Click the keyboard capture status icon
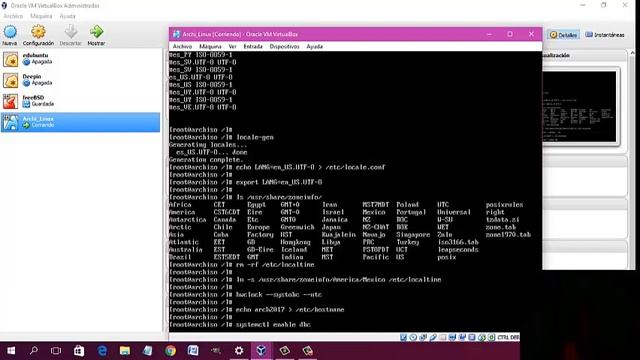Viewport: 640px width, 360px height. [491, 337]
